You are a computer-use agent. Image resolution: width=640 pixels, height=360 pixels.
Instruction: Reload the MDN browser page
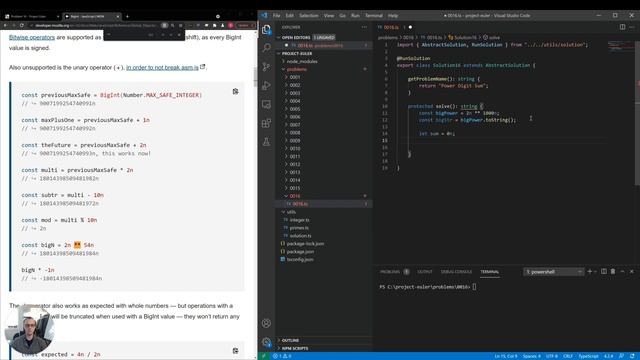[x=22, y=25]
